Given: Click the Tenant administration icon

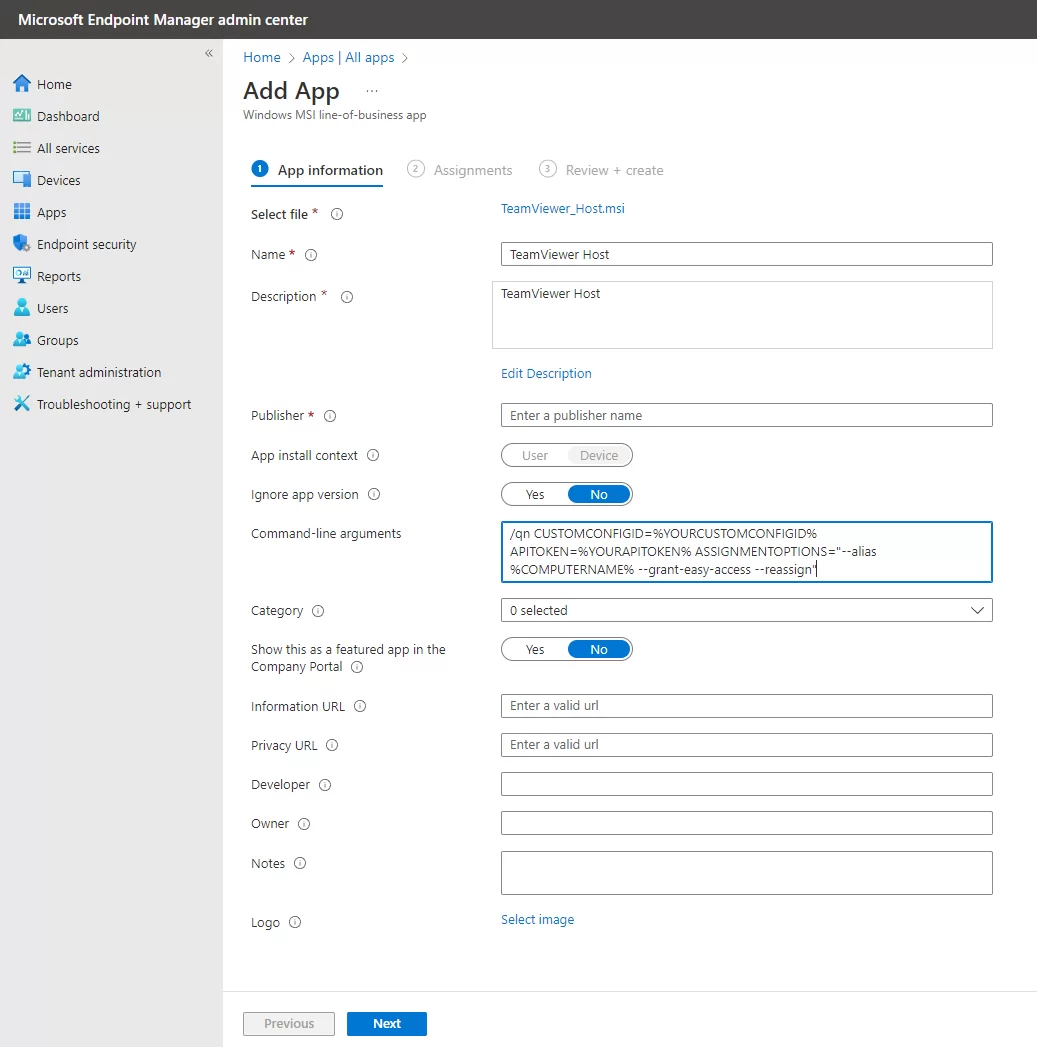Looking at the screenshot, I should coord(22,372).
